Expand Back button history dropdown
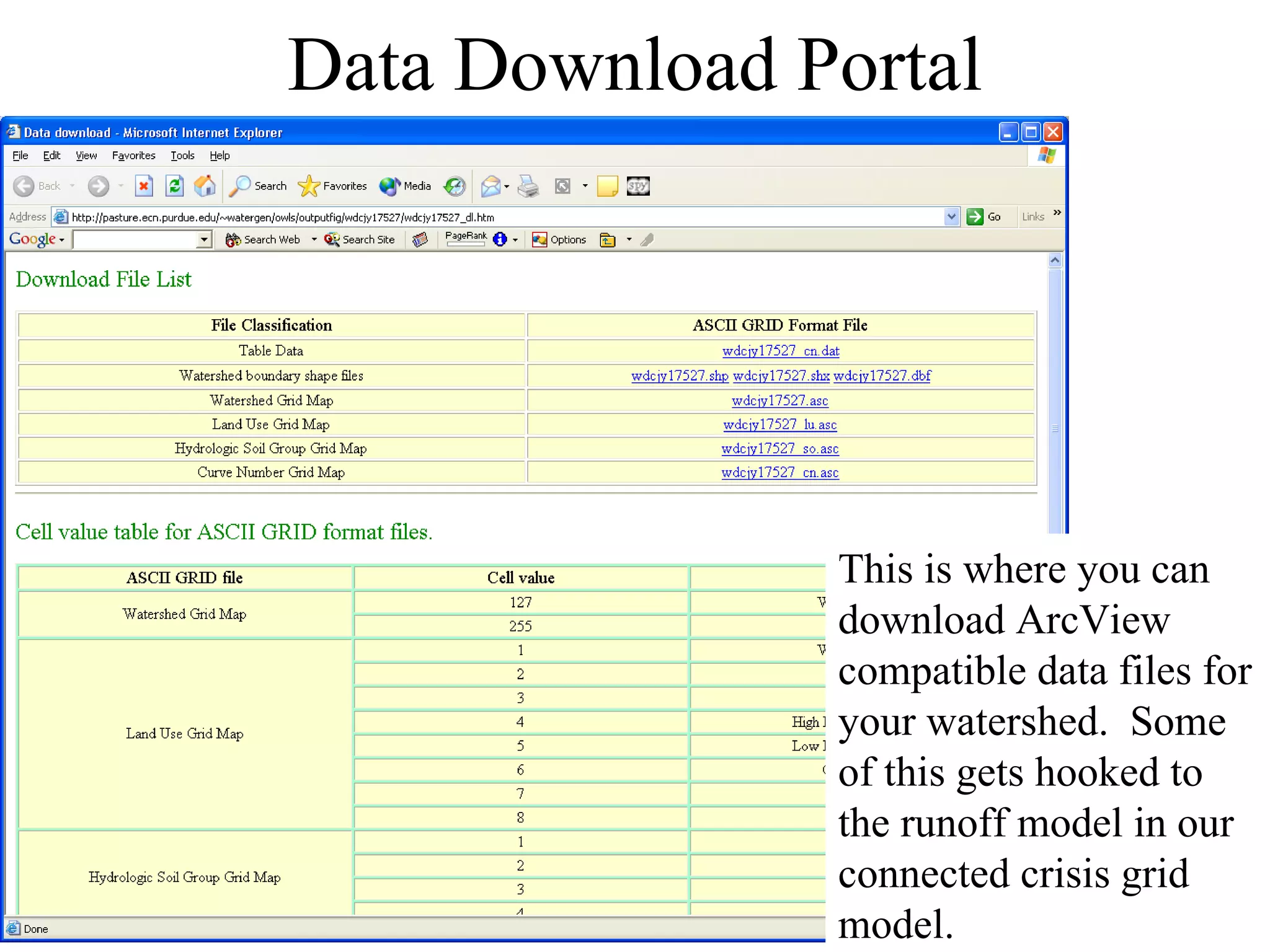This screenshot has height=952, width=1270. coord(72,186)
